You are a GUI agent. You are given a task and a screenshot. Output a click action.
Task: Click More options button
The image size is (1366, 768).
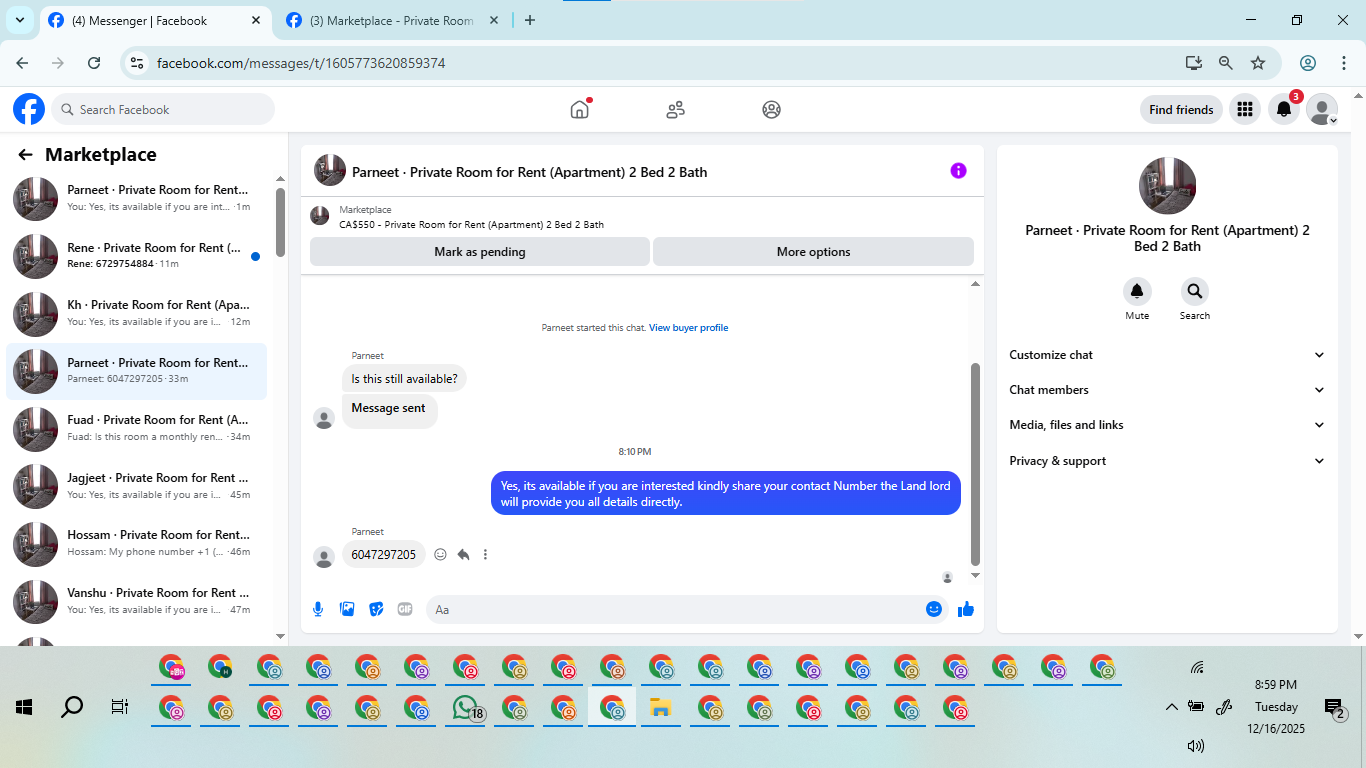pos(813,252)
